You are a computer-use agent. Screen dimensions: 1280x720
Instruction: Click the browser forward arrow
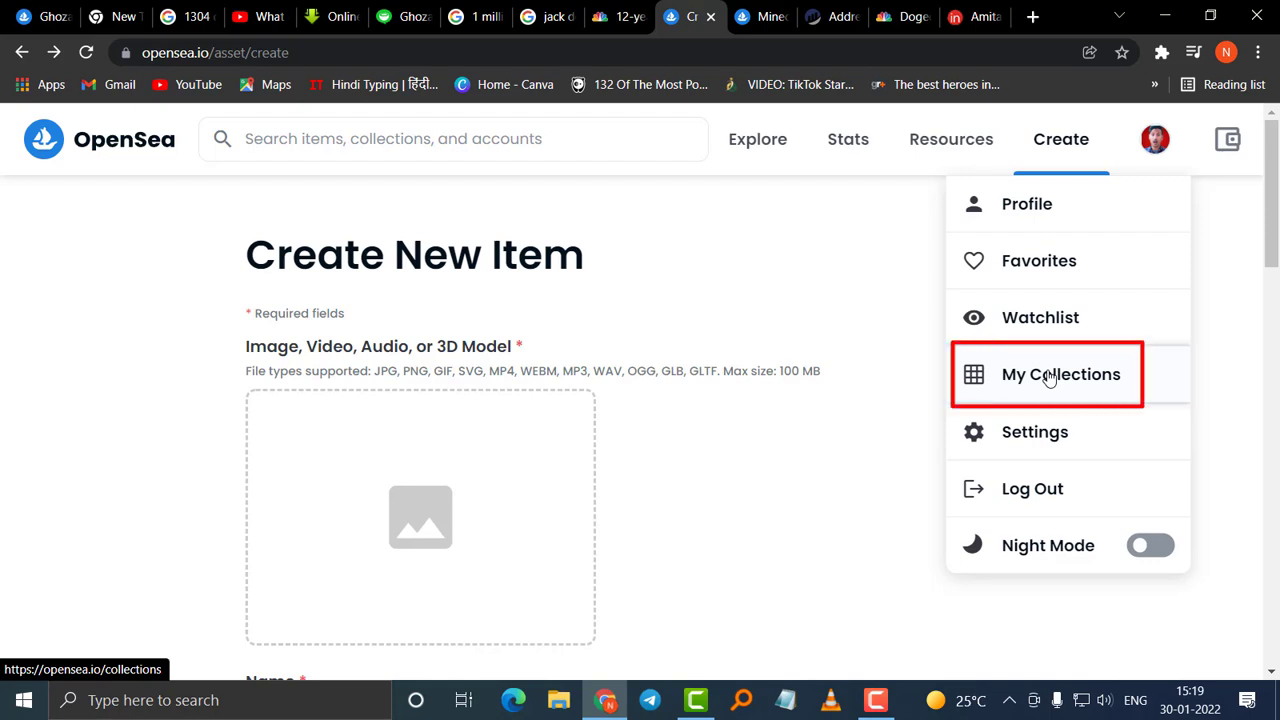click(54, 52)
